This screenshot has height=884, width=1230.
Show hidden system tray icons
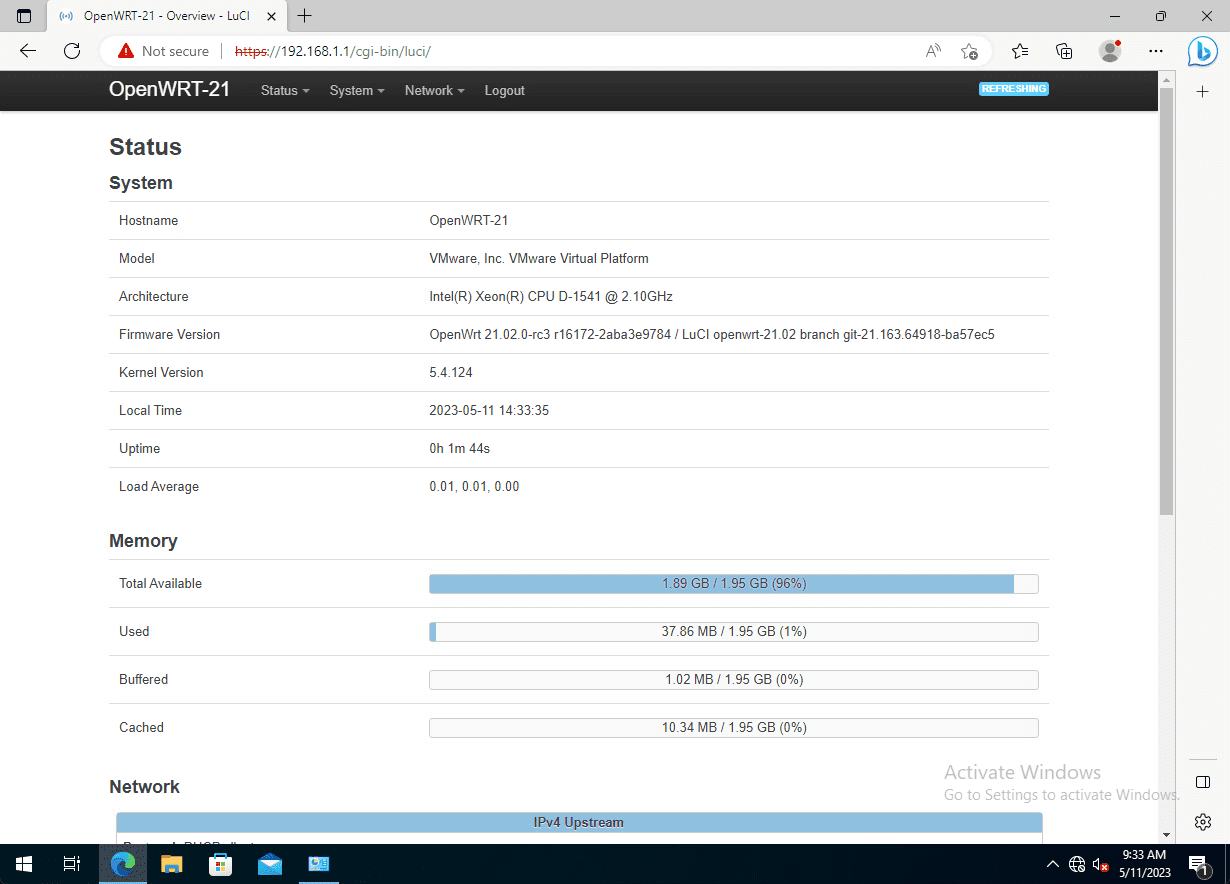pyautogui.click(x=1052, y=864)
